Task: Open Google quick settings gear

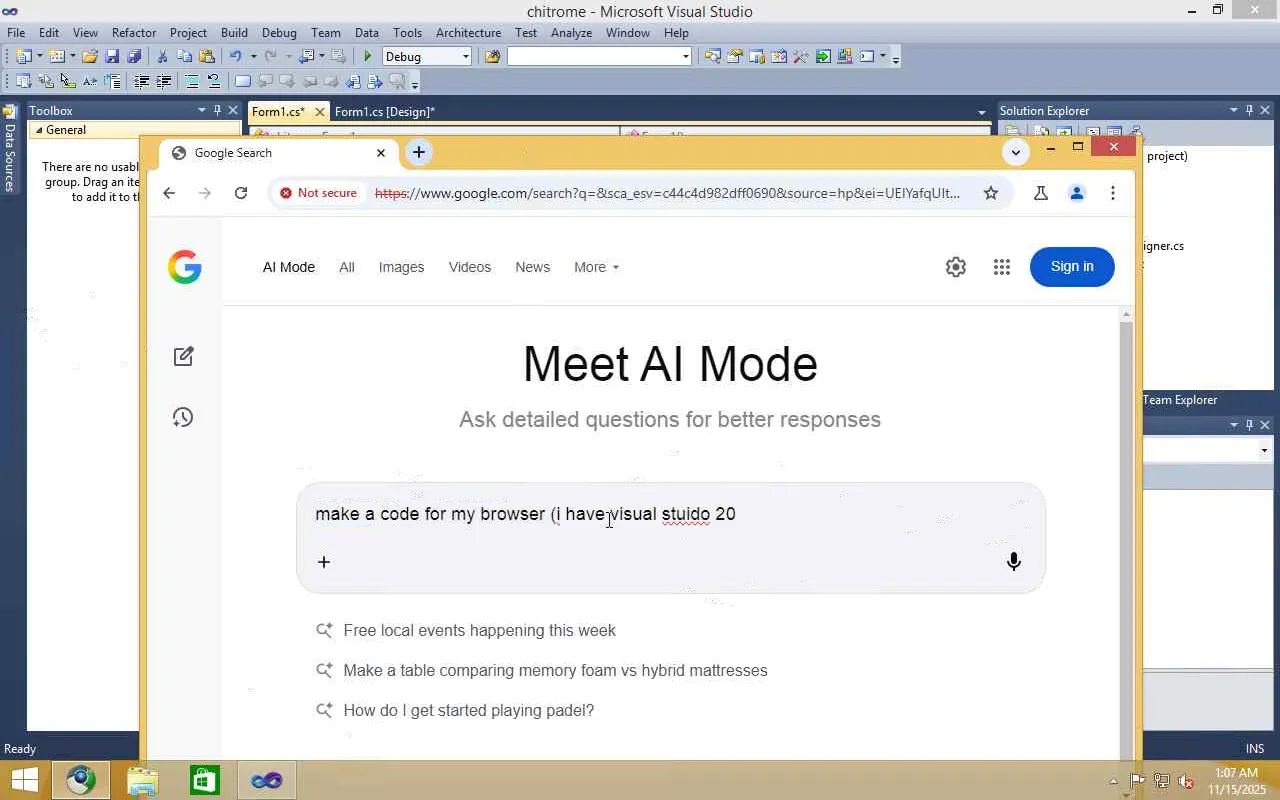Action: click(x=956, y=267)
